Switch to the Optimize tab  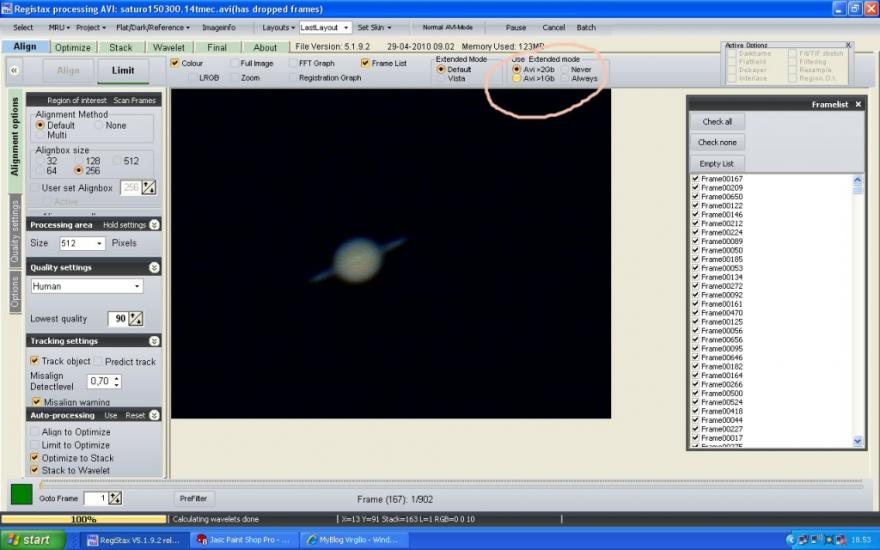click(72, 48)
